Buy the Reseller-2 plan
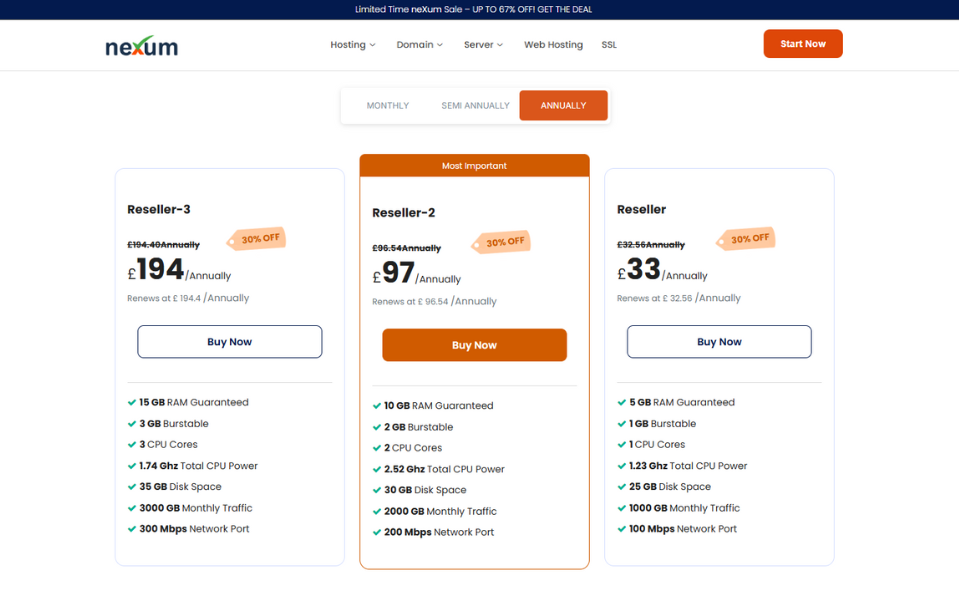The width and height of the screenshot is (959, 590). (474, 345)
